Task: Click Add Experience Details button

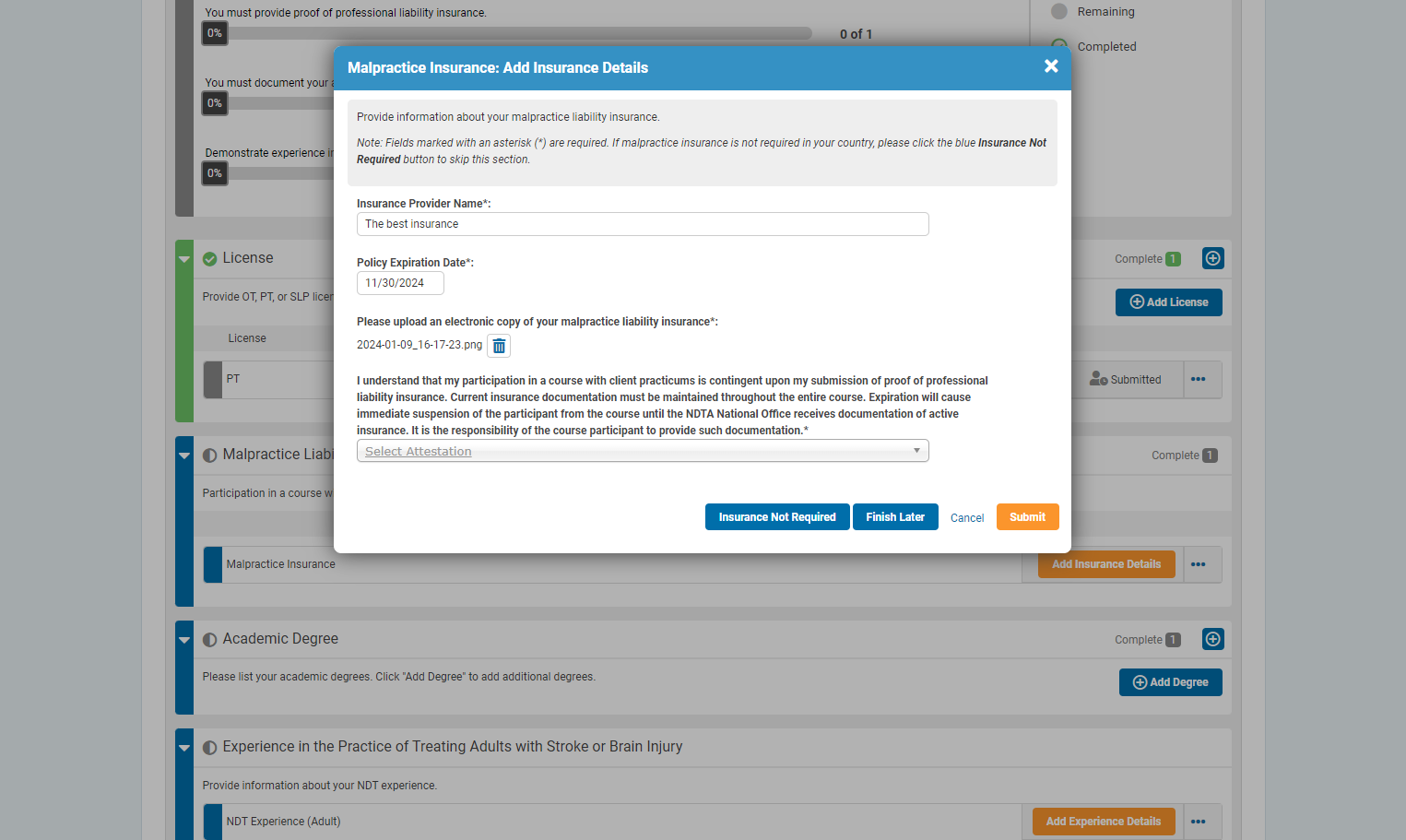Action: [1104, 822]
